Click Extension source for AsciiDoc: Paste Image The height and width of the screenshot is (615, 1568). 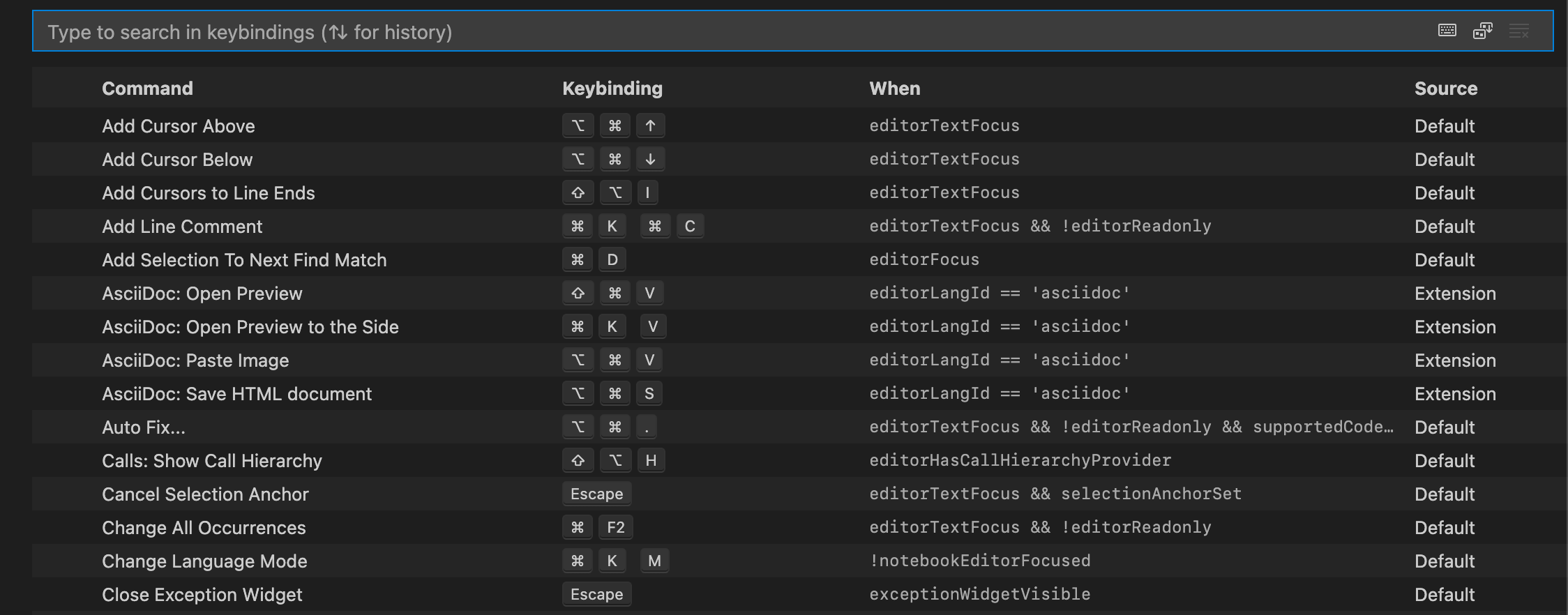click(x=1455, y=360)
